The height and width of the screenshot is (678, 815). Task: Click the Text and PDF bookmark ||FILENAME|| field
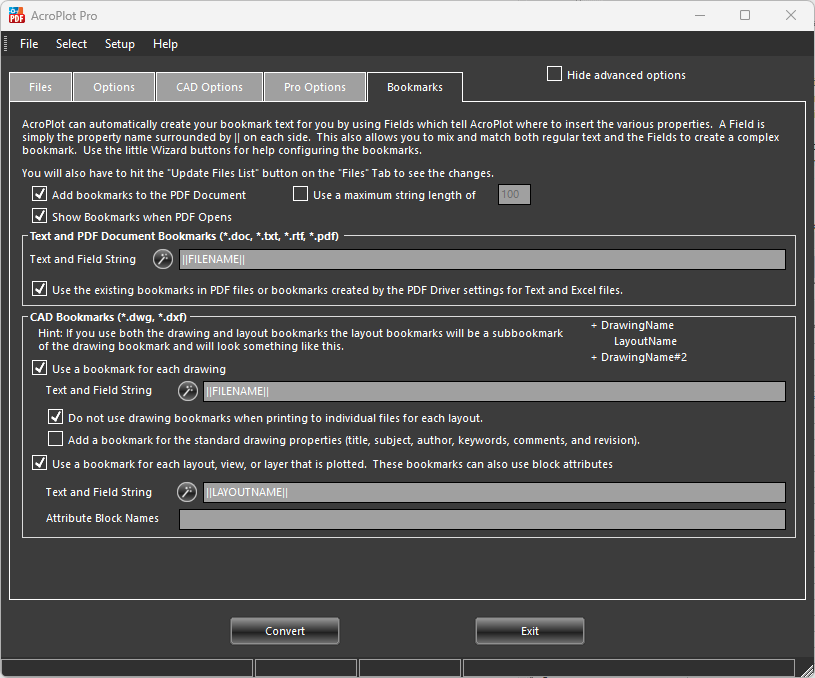(482, 259)
